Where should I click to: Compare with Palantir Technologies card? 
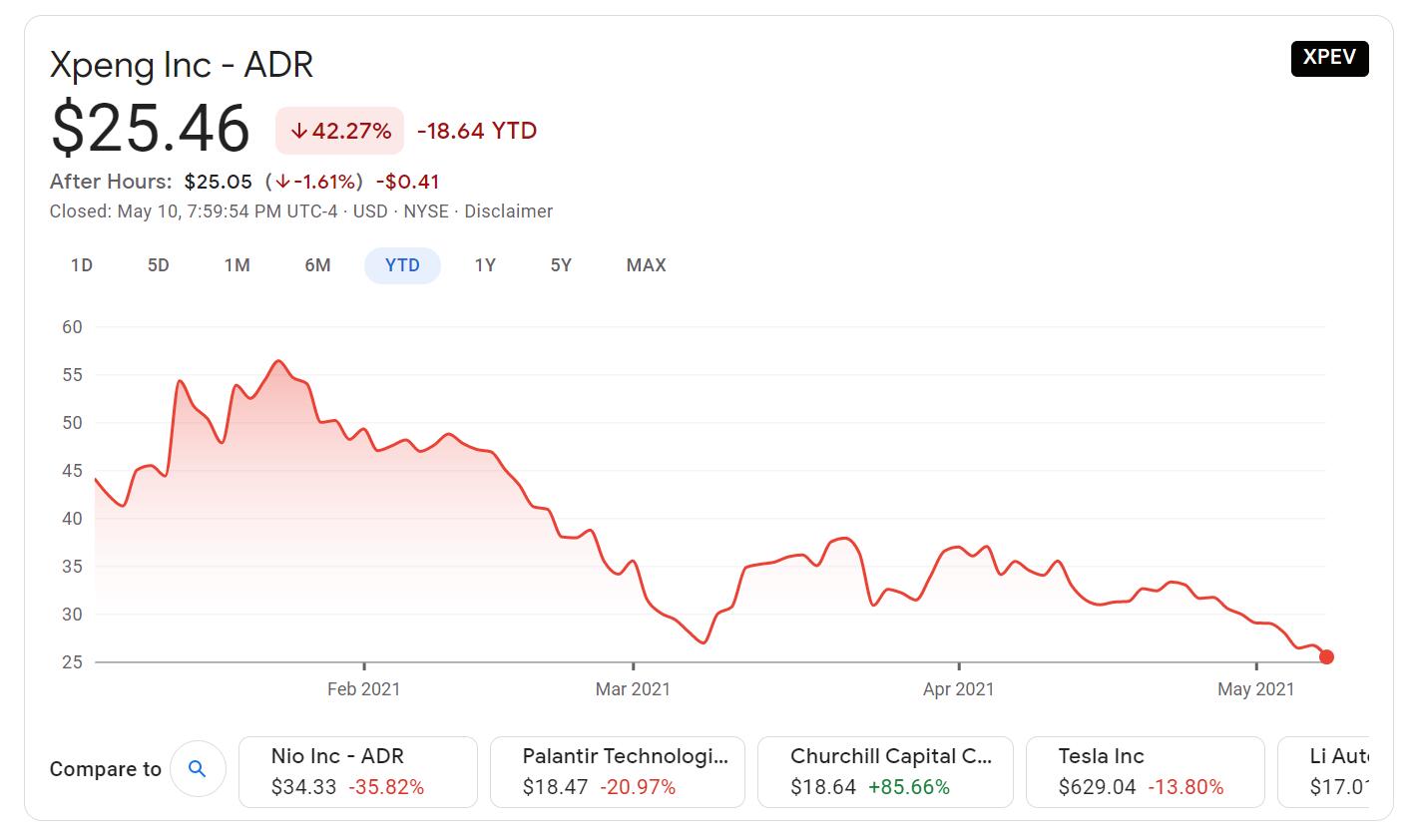(x=617, y=771)
